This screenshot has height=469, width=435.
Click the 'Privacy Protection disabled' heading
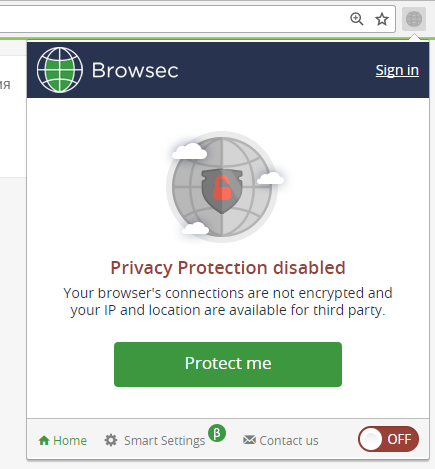click(228, 268)
